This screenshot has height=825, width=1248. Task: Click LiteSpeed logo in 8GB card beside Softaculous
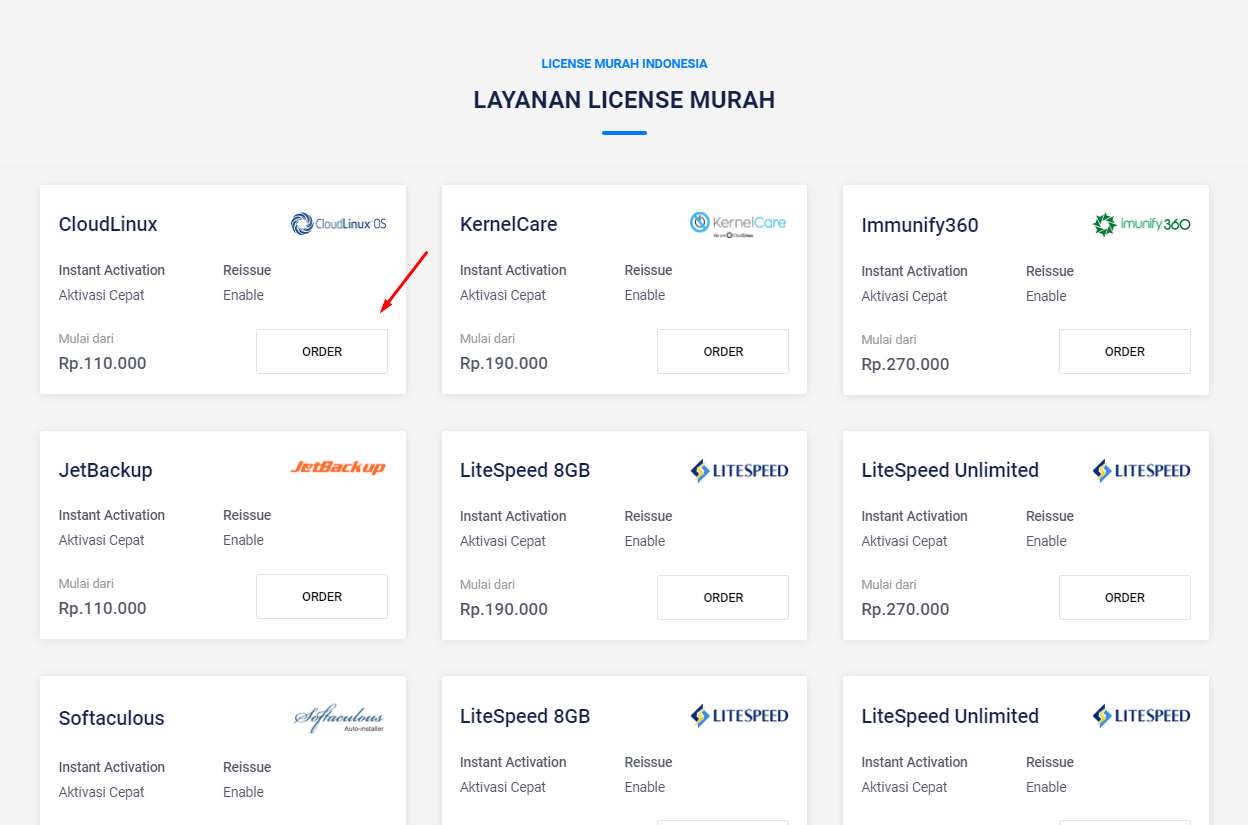pos(739,716)
